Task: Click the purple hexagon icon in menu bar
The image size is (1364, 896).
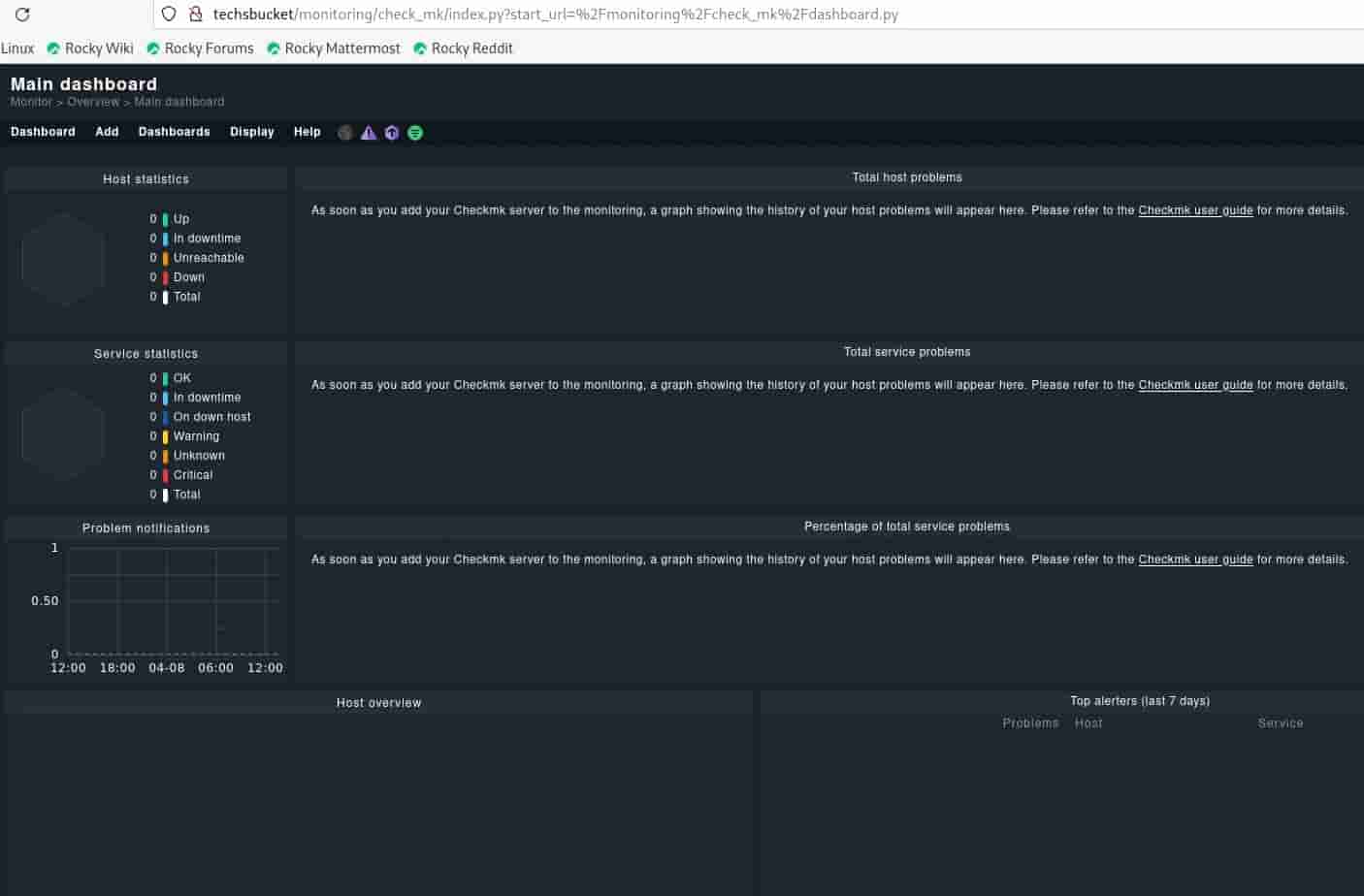Action: point(392,133)
